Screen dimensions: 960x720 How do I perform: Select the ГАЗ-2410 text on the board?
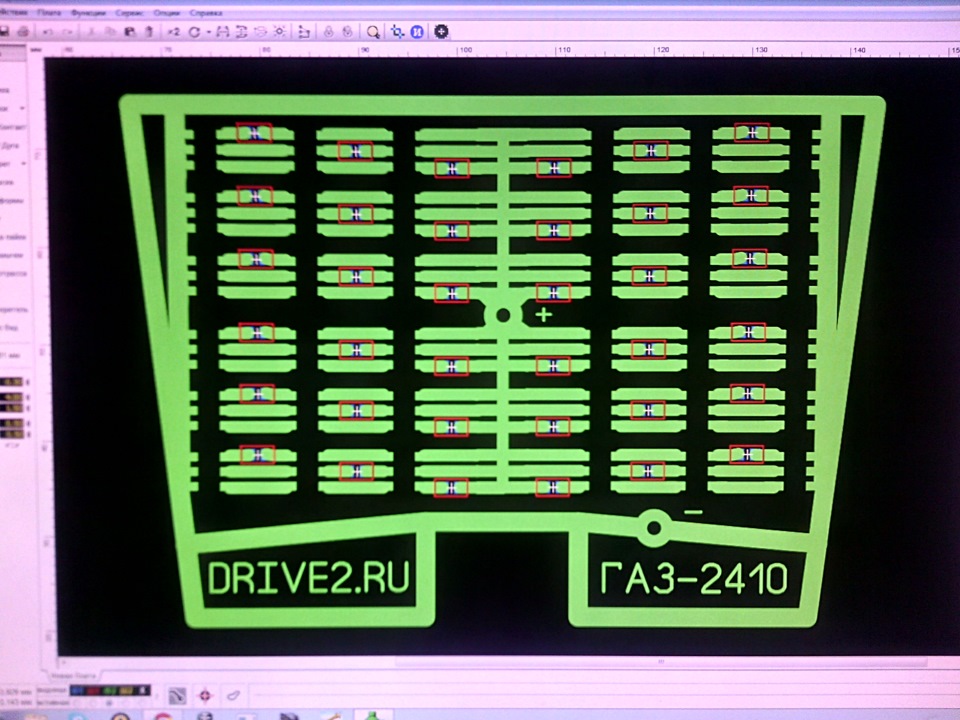click(x=694, y=578)
